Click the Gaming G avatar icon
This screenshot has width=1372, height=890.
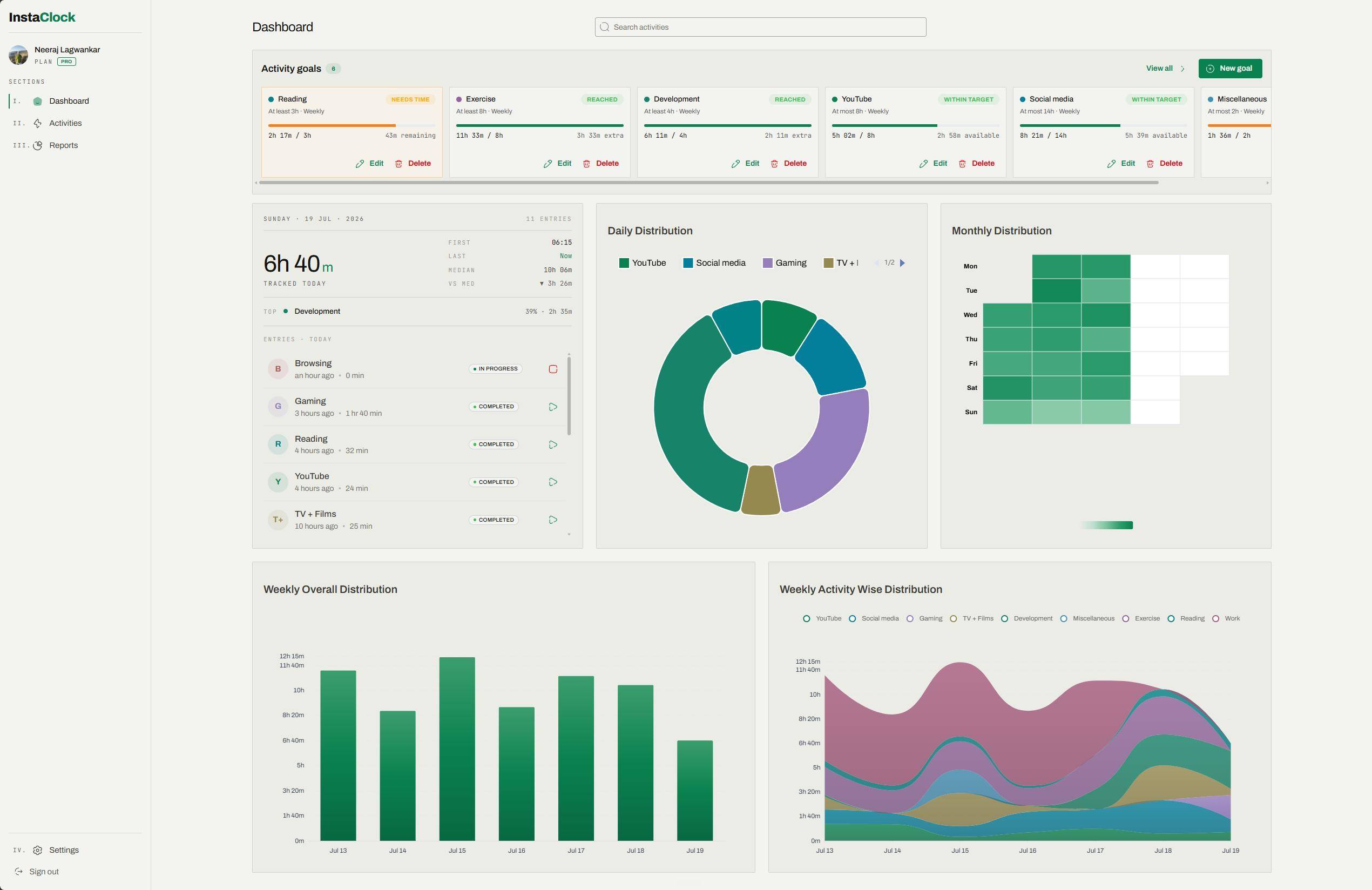pyautogui.click(x=278, y=406)
